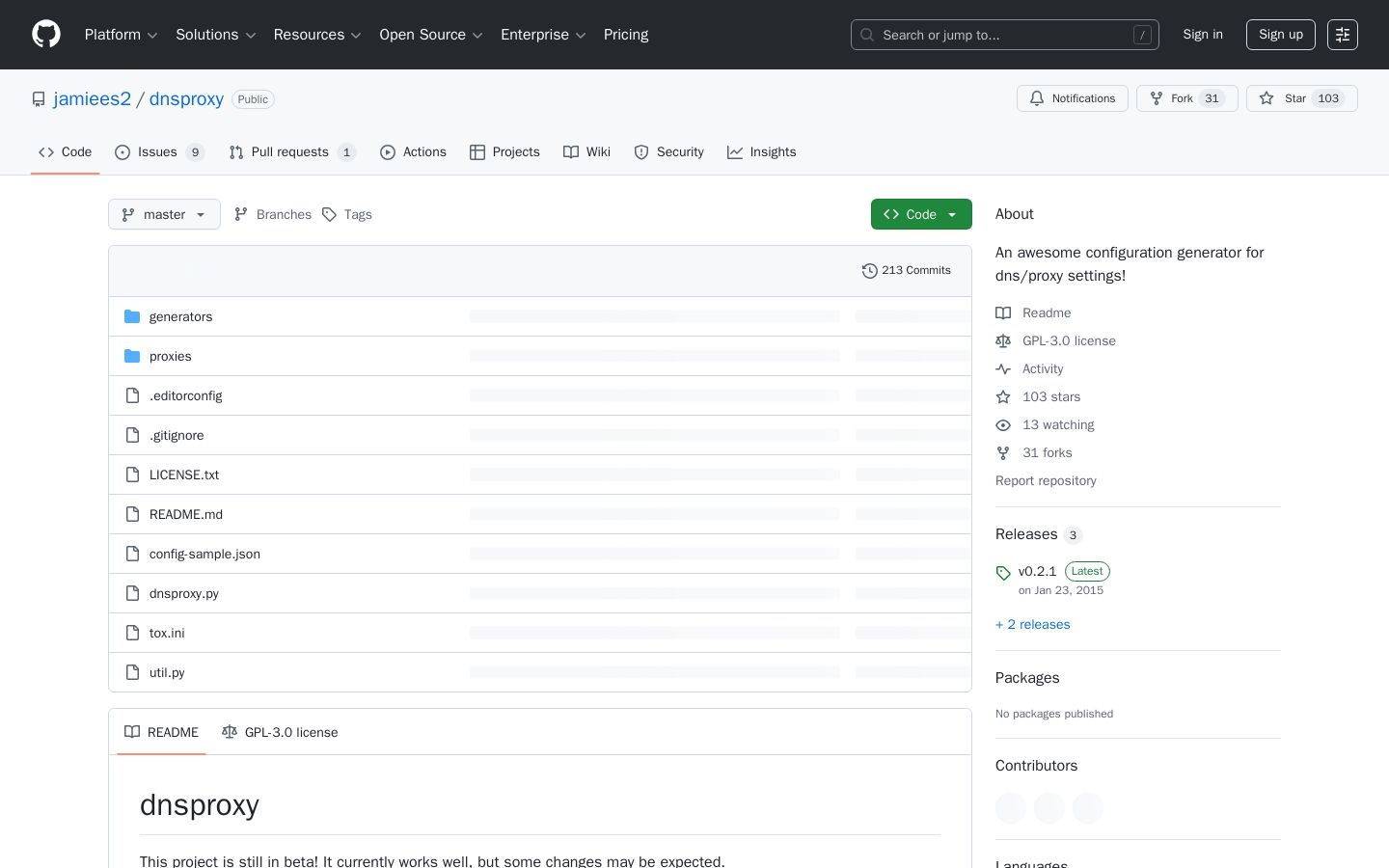
Task: Open the Packages heading link
Action: click(x=1027, y=678)
